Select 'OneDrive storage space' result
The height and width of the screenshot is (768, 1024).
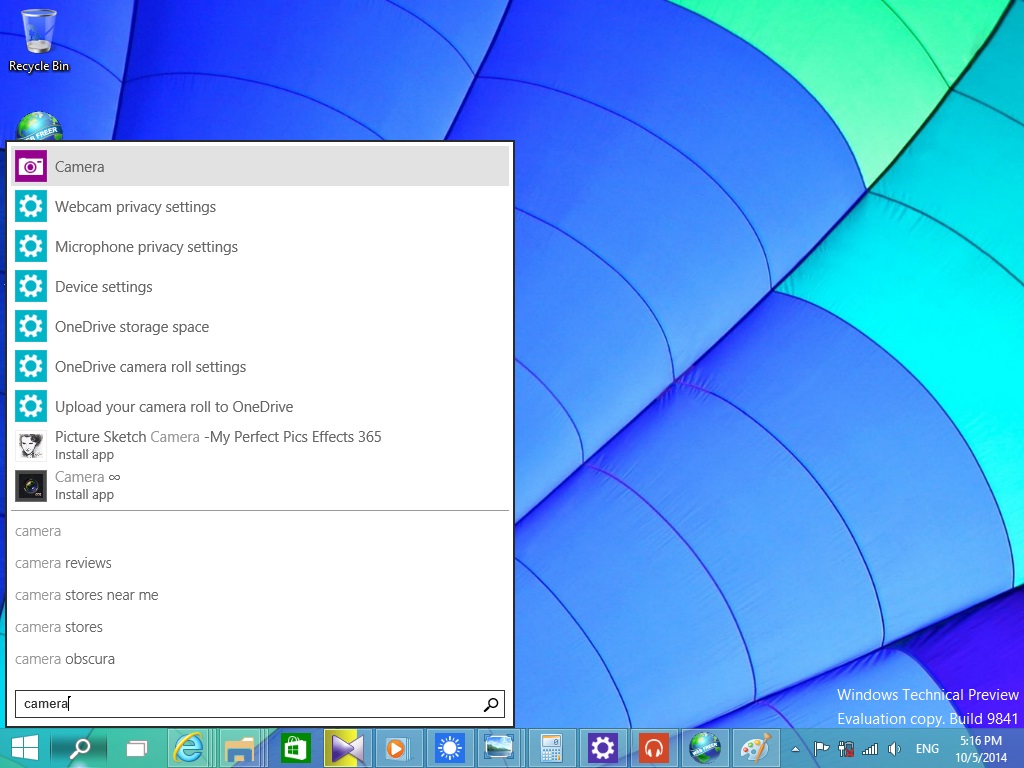261,327
